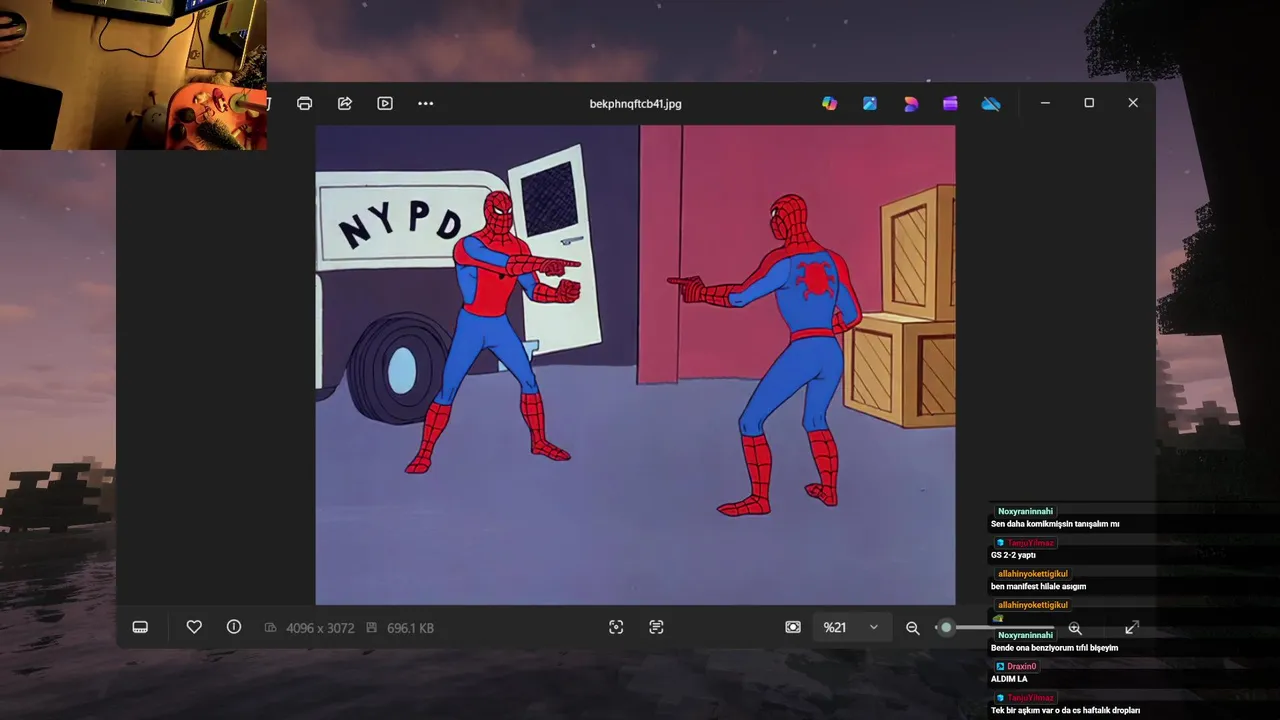Viewport: 1280px width, 720px height.
Task: Toggle the filmstrip view icon at bottom-left
Action: [x=140, y=627]
